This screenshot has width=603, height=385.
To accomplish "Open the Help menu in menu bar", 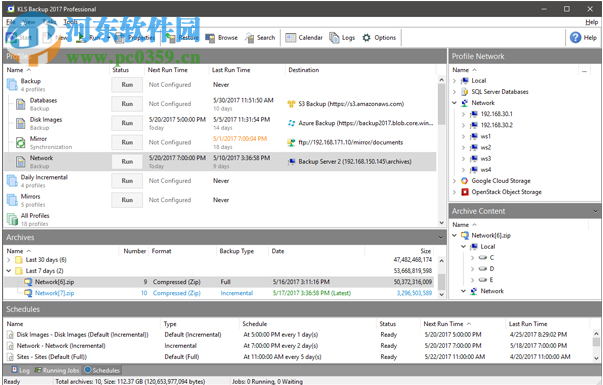I will click(x=591, y=22).
